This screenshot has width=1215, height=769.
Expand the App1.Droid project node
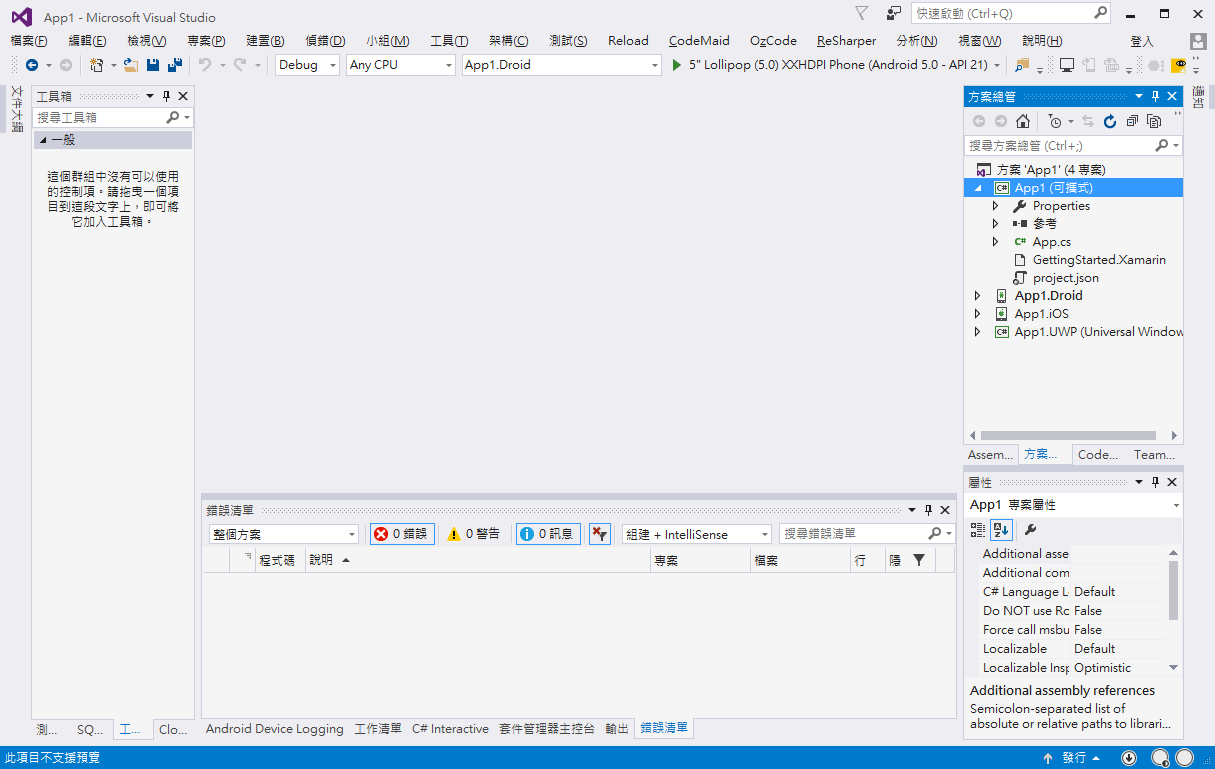point(978,296)
